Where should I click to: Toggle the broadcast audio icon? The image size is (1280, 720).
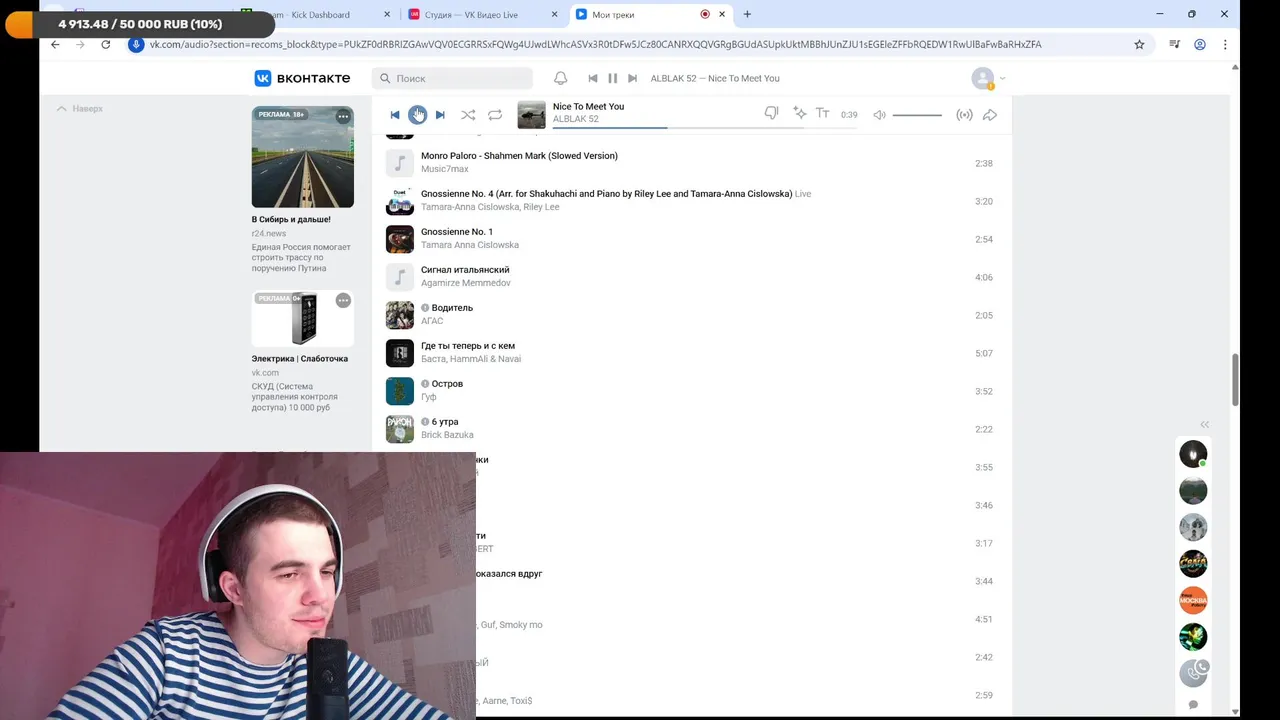tap(964, 115)
